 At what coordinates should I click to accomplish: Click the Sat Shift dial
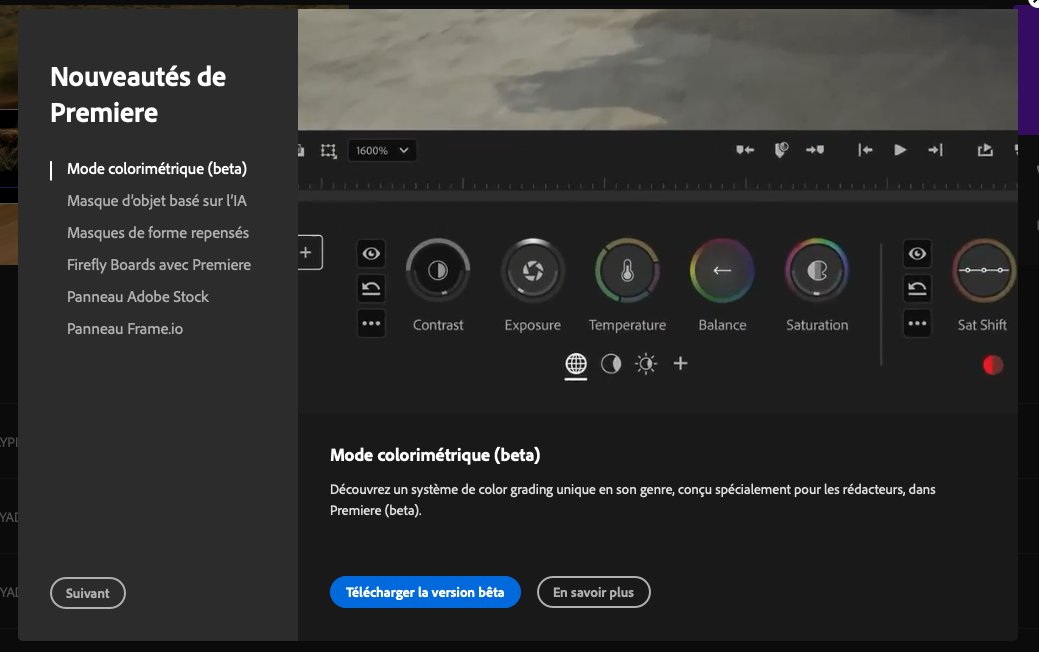[984, 270]
